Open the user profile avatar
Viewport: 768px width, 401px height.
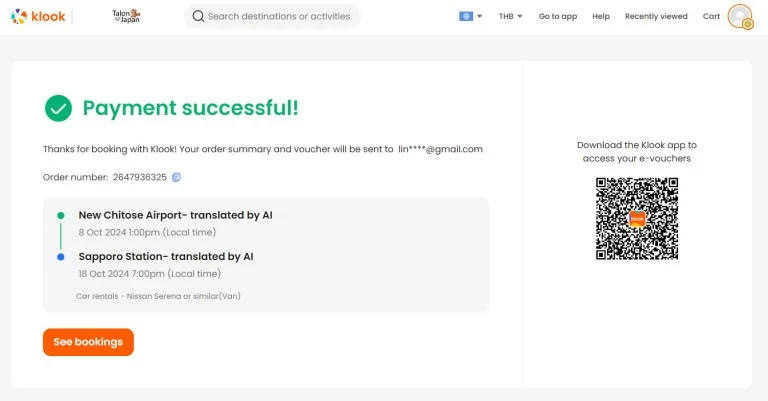point(740,16)
